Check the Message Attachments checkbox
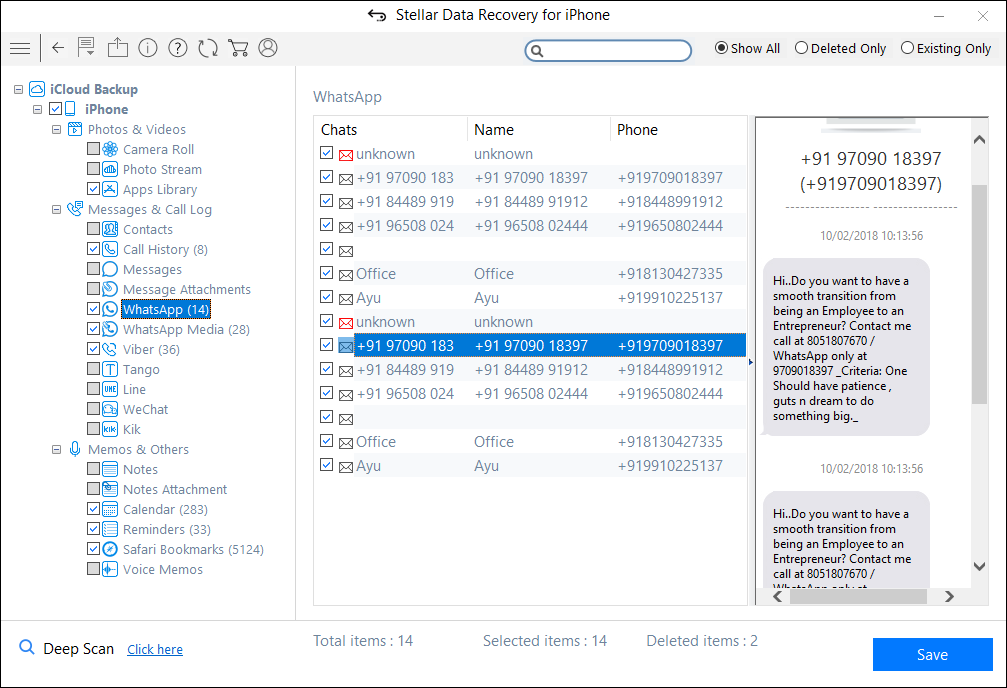This screenshot has height=688, width=1007. (x=93, y=288)
